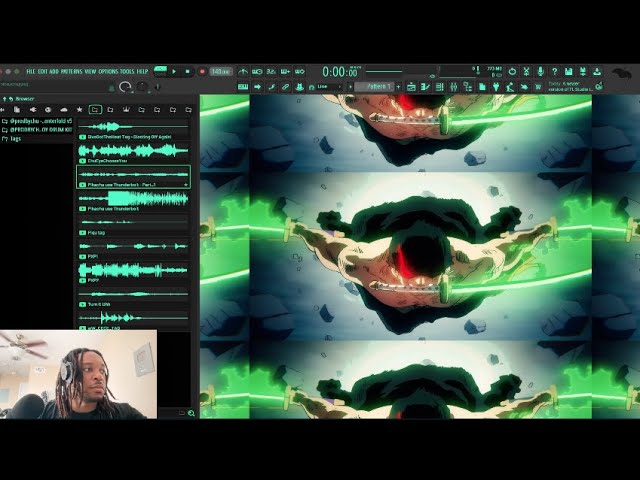This screenshot has width=640, height=480.
Task: Open the shopping cart content library icon
Action: tap(538, 87)
